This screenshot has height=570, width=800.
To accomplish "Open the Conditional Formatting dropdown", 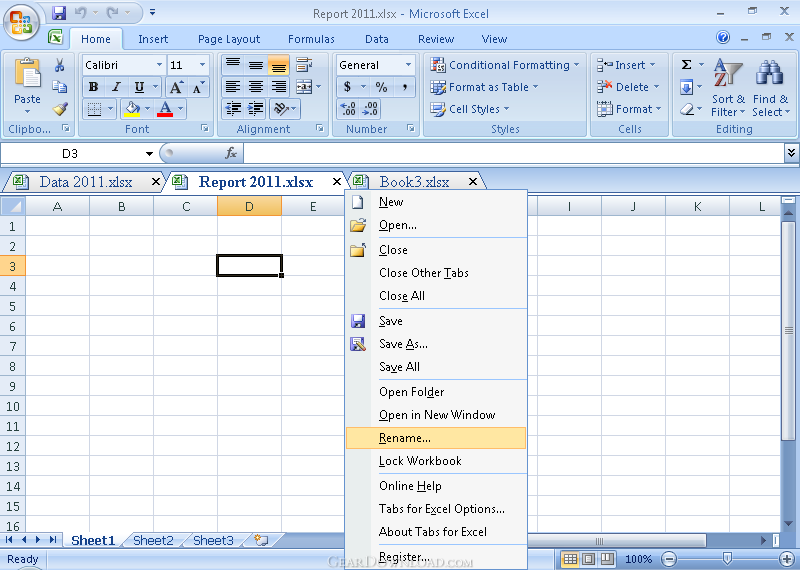I will (x=505, y=65).
